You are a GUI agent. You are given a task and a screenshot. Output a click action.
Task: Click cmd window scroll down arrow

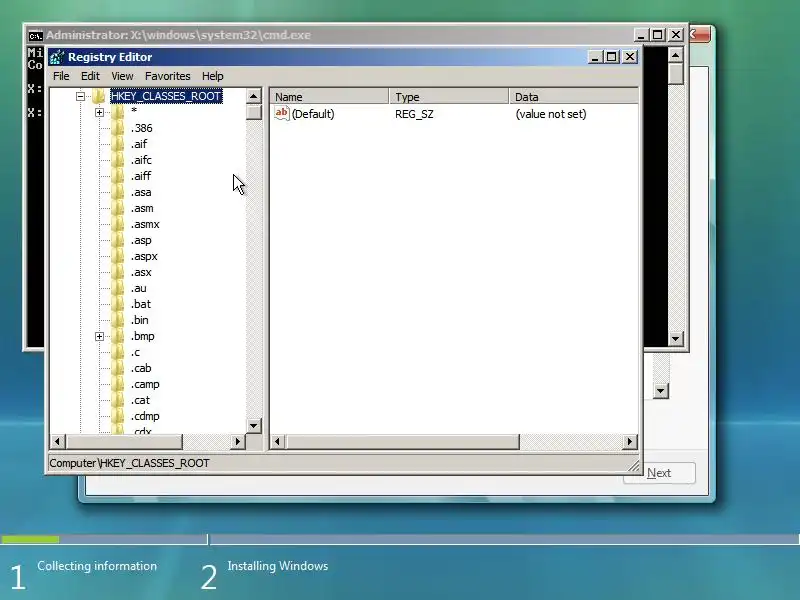(676, 338)
